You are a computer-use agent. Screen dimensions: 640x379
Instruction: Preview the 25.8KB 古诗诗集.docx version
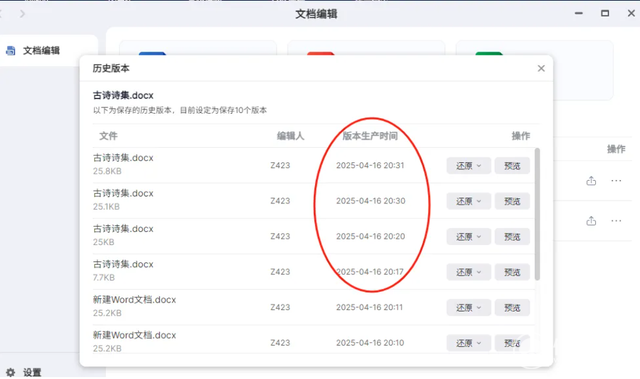512,166
